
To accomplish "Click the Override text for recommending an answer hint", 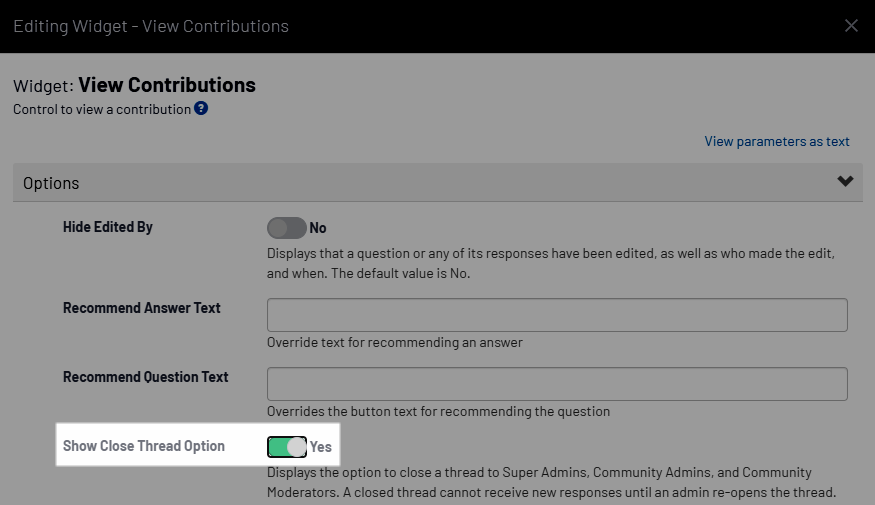I will pyautogui.click(x=395, y=342).
